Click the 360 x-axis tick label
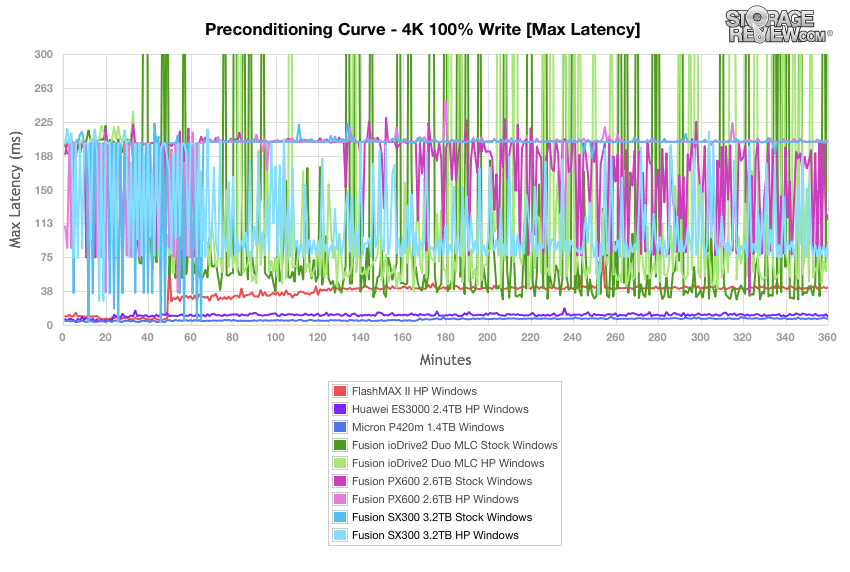This screenshot has width=850, height=572. [x=827, y=337]
